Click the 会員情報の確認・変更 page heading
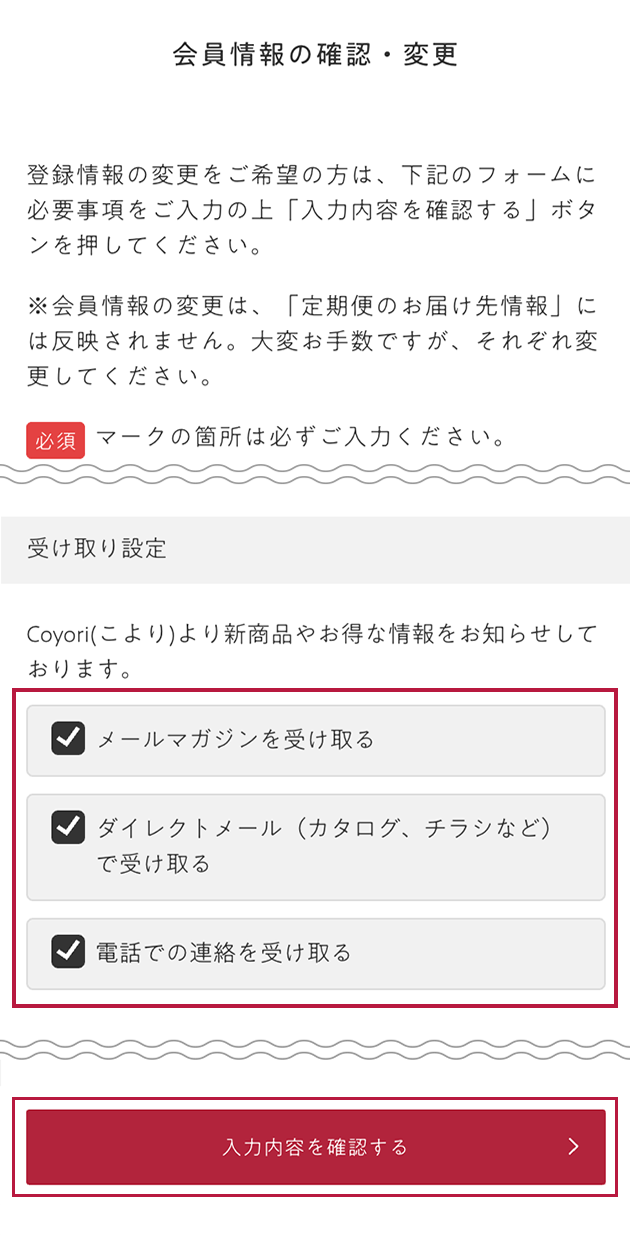 coord(315,55)
